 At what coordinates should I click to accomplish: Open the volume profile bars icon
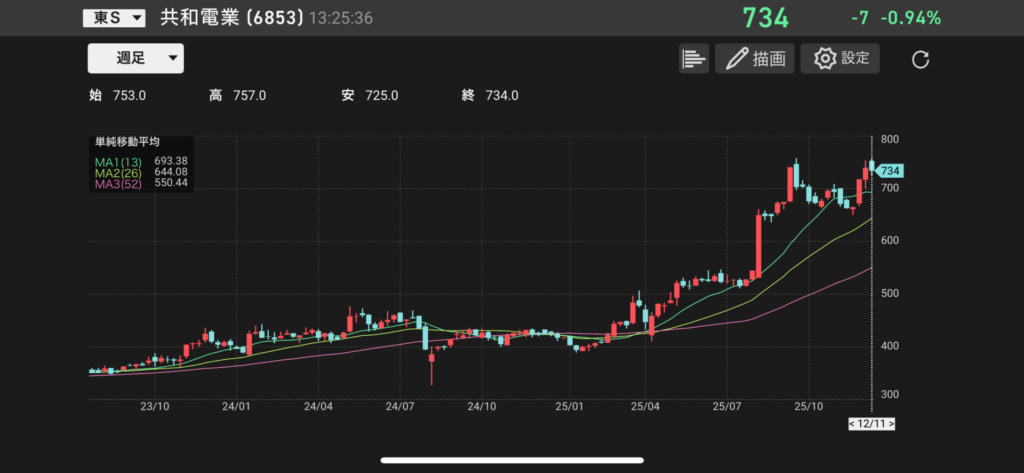point(693,59)
